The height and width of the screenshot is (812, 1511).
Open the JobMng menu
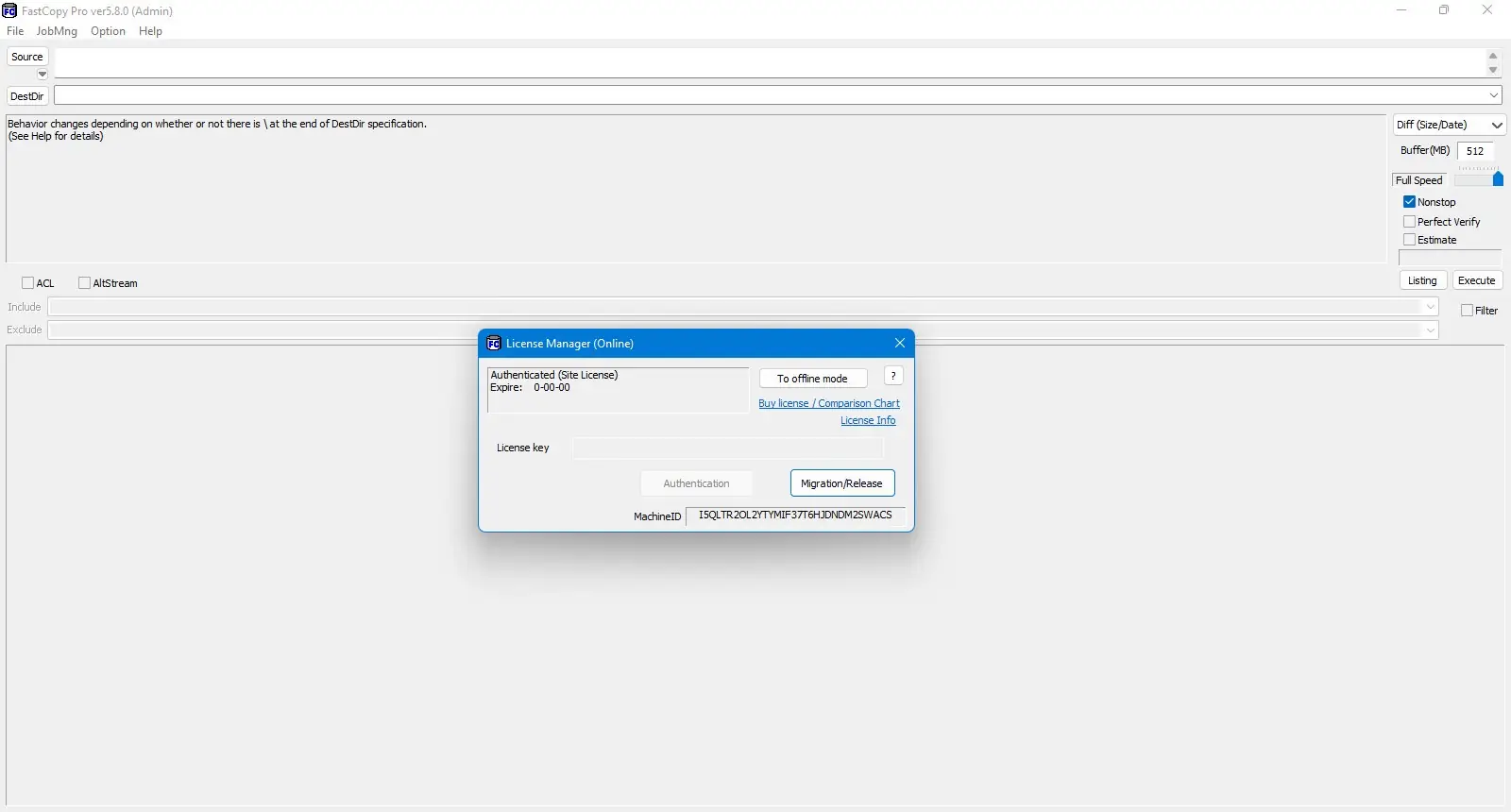(57, 31)
